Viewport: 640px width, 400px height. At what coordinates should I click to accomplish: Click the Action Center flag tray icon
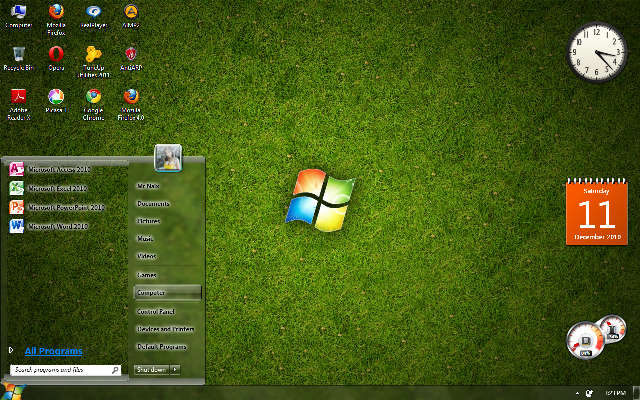(x=589, y=393)
